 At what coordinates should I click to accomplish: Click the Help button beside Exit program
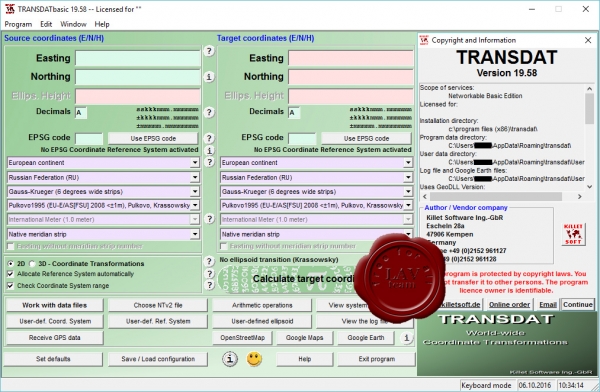point(305,359)
